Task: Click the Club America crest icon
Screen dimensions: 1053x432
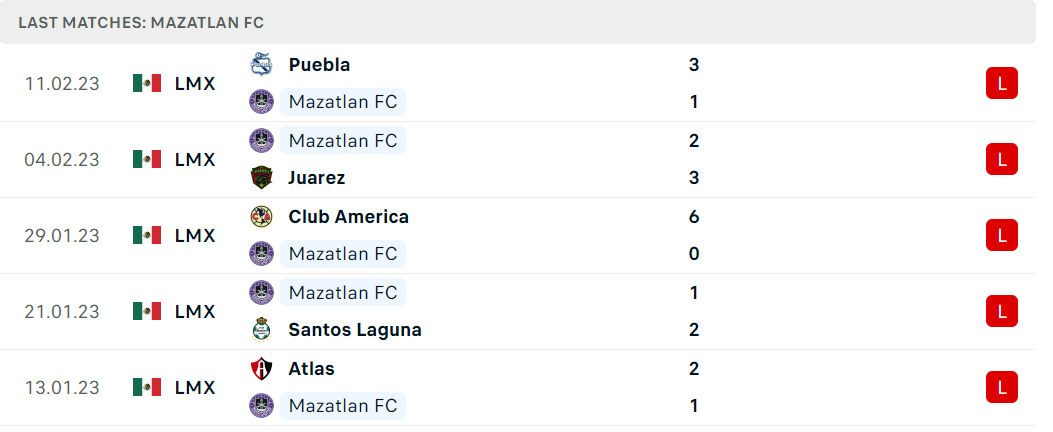Action: coord(261,216)
